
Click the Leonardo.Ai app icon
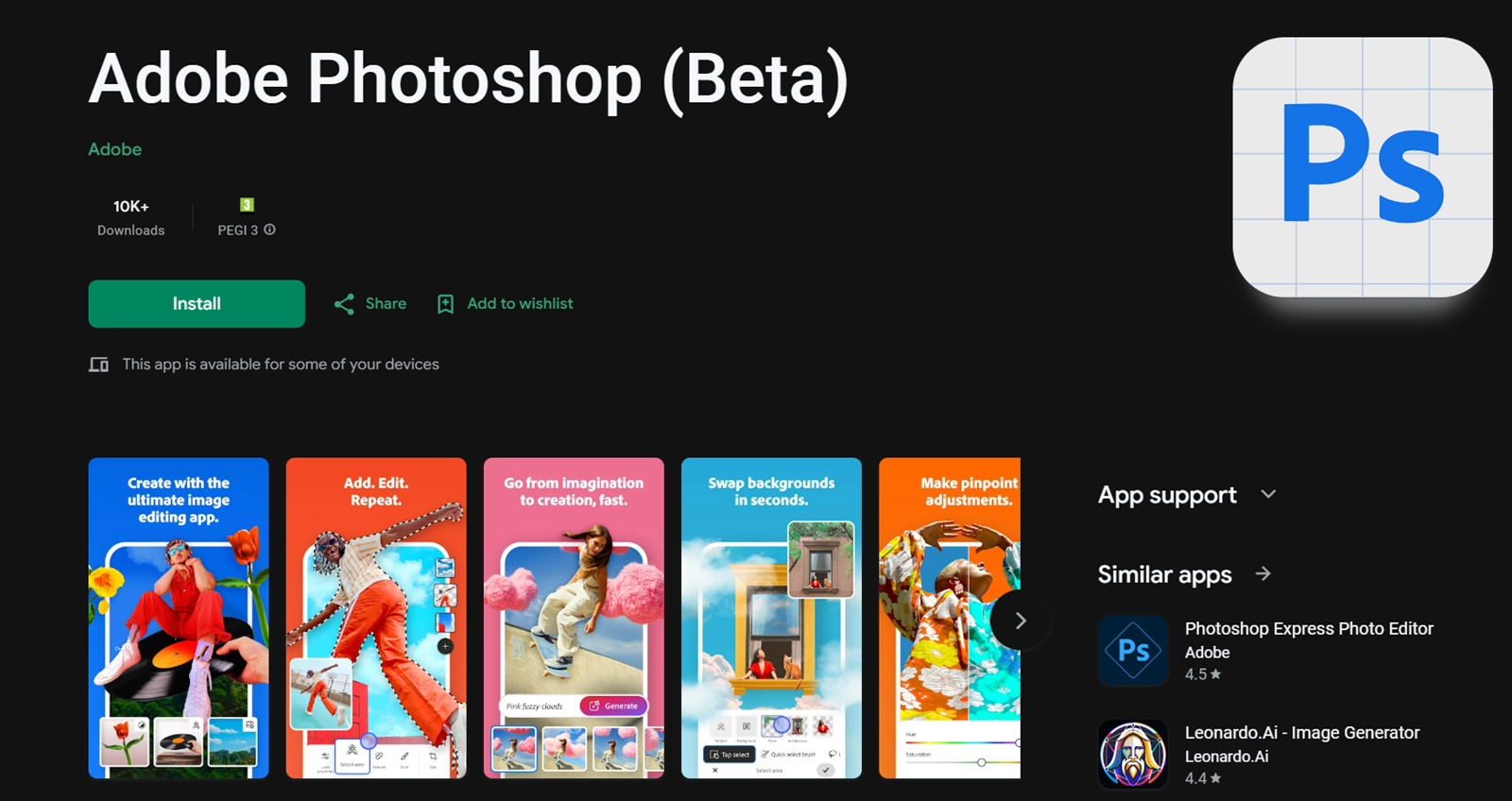1133,754
